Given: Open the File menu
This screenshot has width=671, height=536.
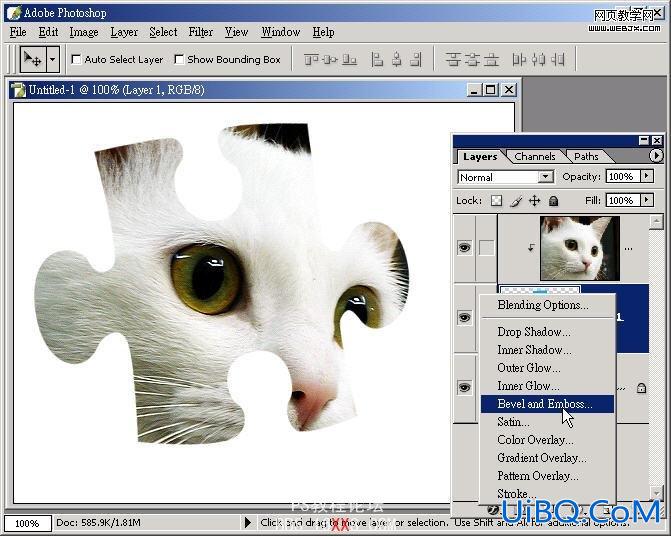Looking at the screenshot, I should pos(18,32).
